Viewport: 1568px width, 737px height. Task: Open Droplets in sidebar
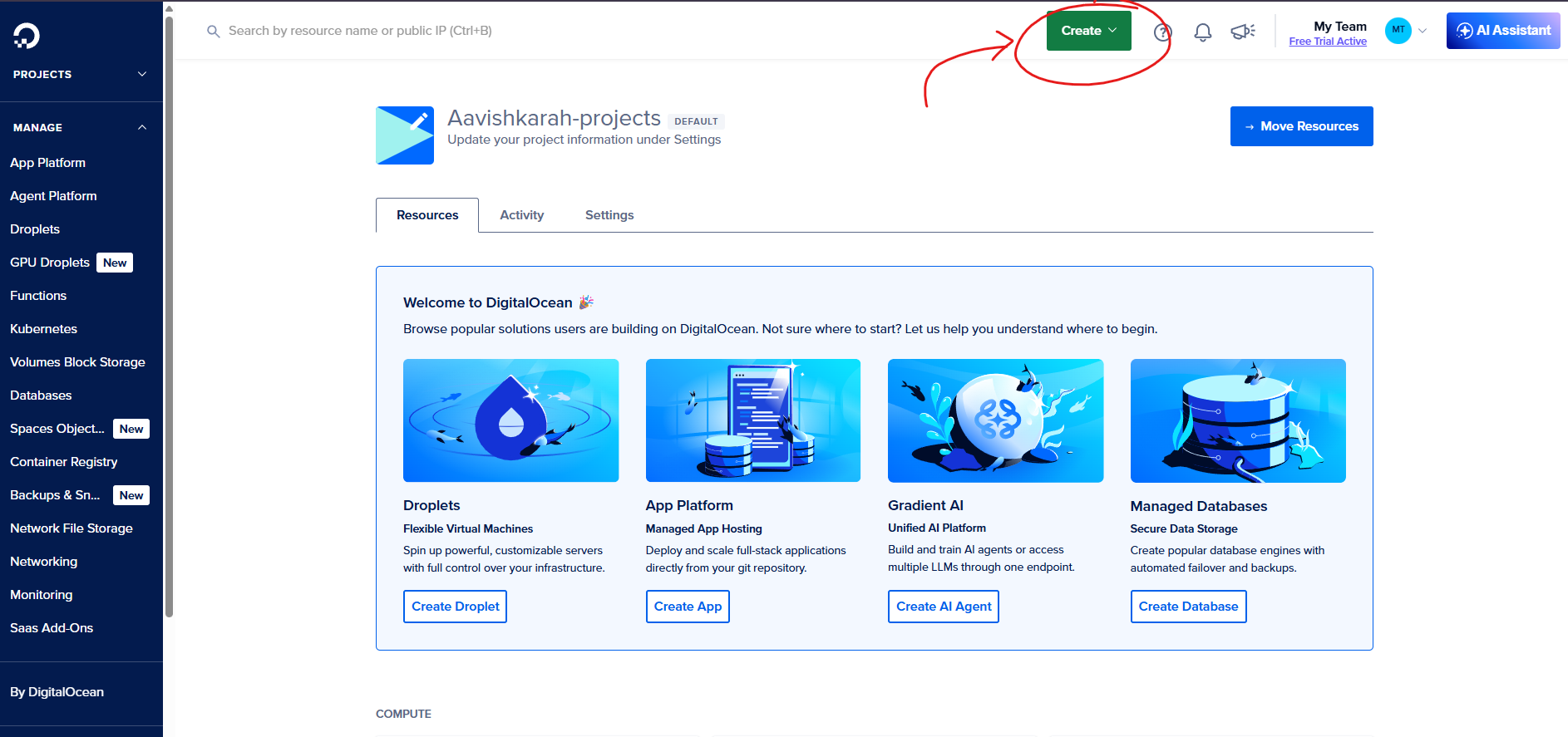35,229
